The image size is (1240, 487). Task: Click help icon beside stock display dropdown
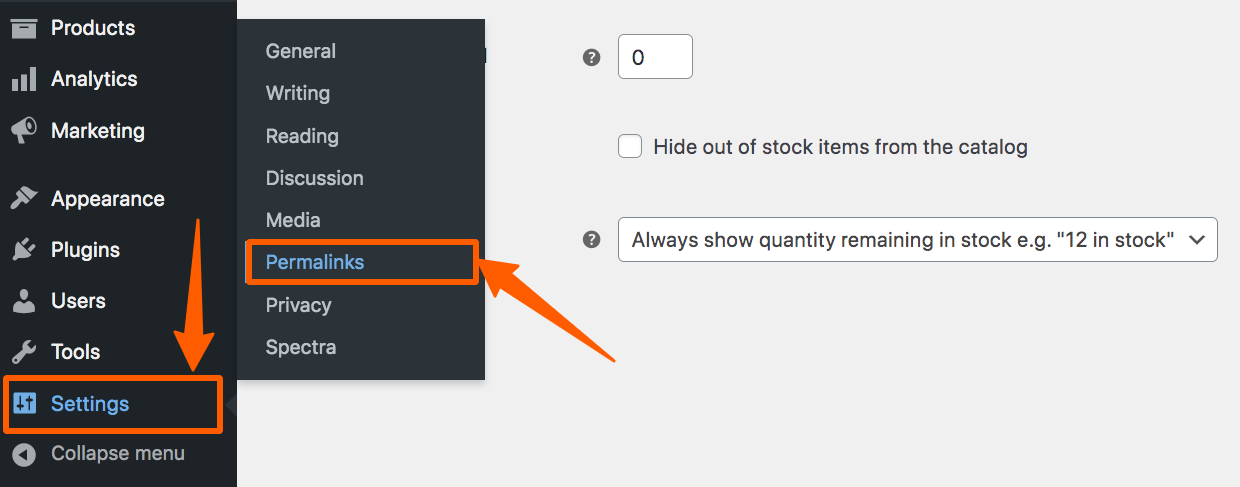(592, 240)
